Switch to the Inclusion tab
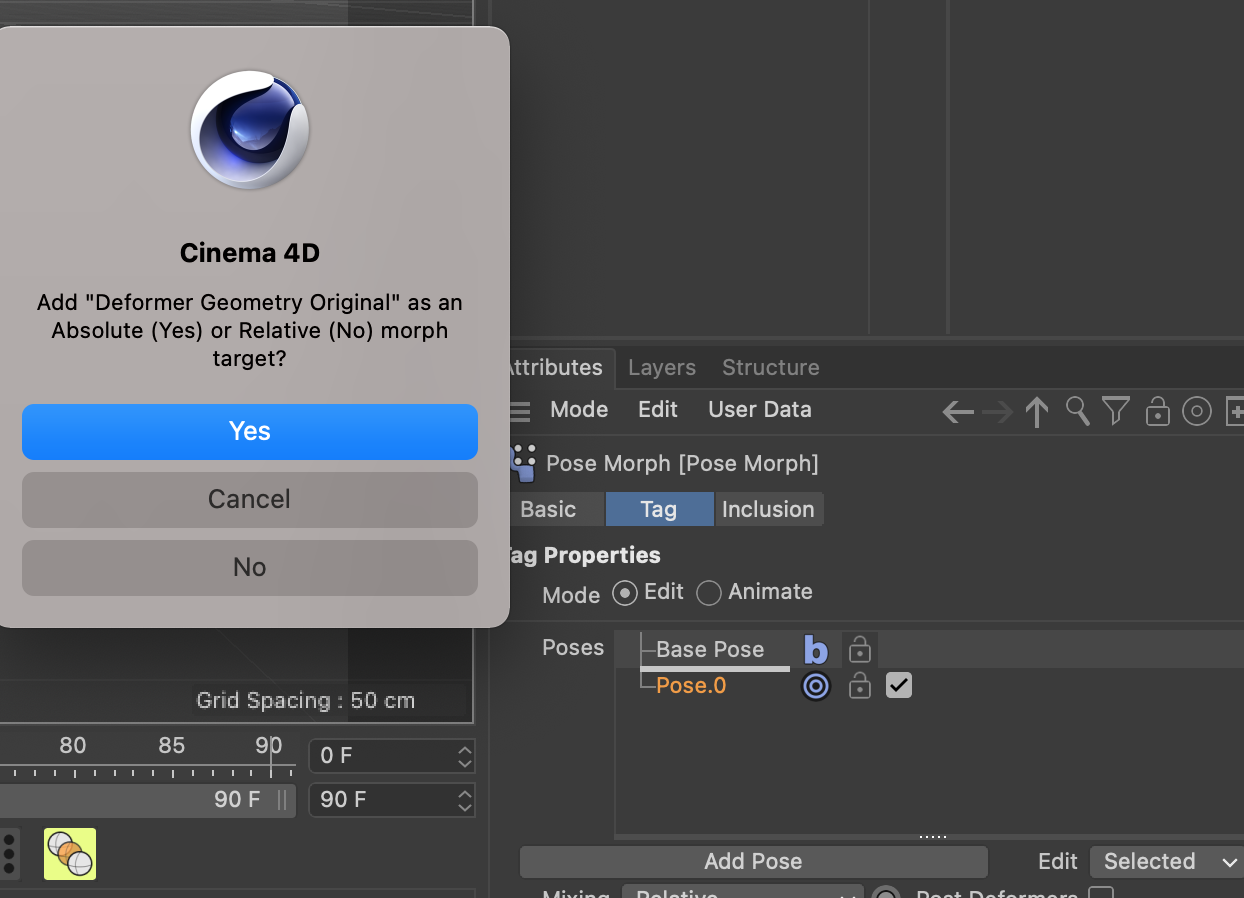Viewport: 1244px width, 898px height. [x=768, y=509]
